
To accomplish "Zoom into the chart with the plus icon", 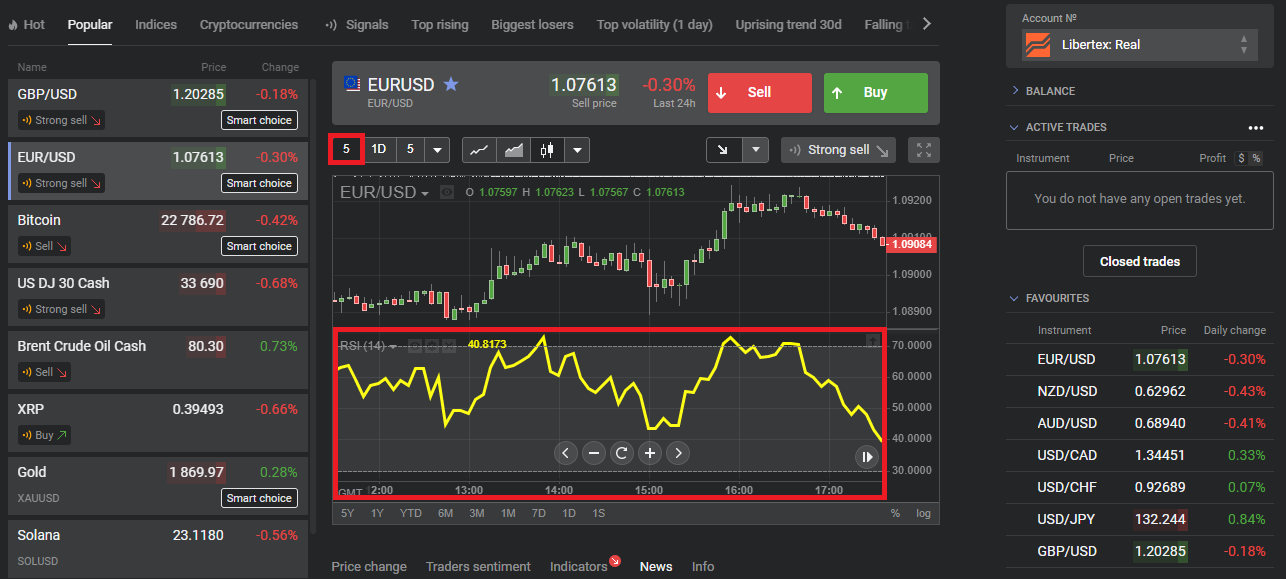I will point(650,453).
